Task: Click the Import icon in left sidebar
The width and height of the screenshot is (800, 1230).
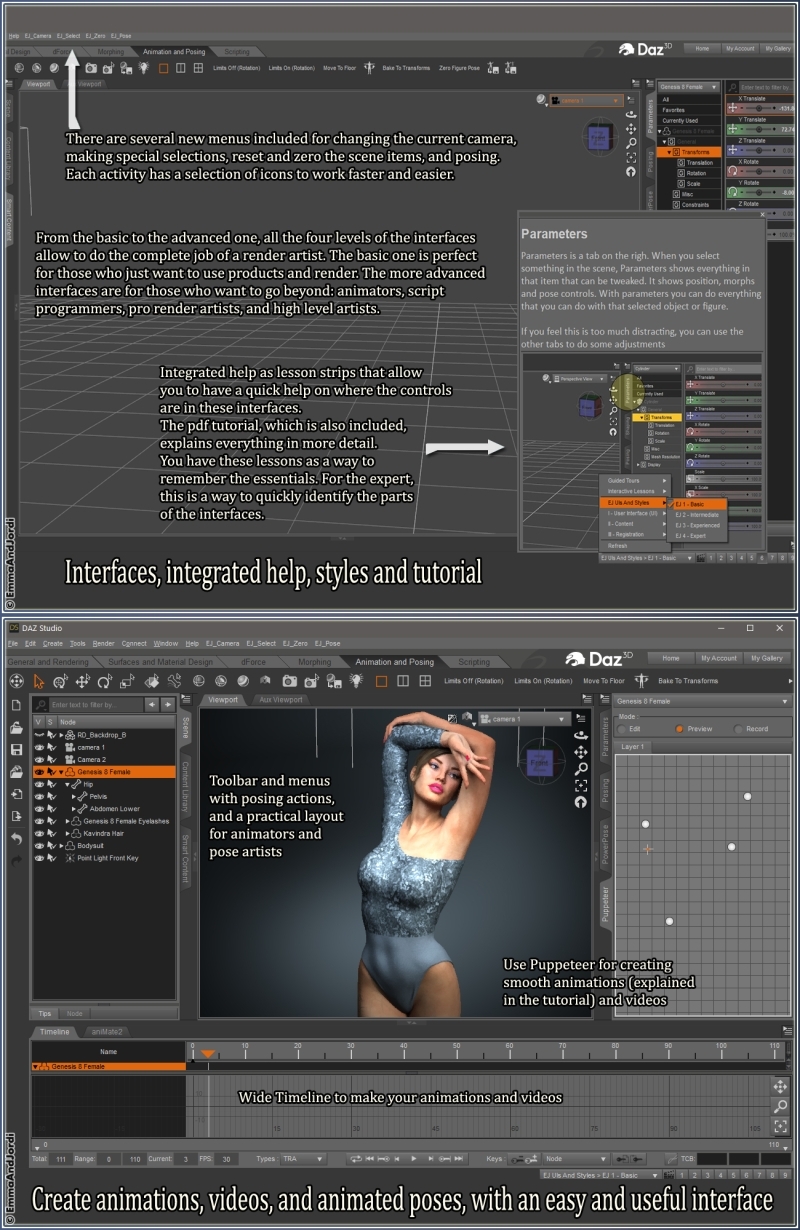Action: 16,794
